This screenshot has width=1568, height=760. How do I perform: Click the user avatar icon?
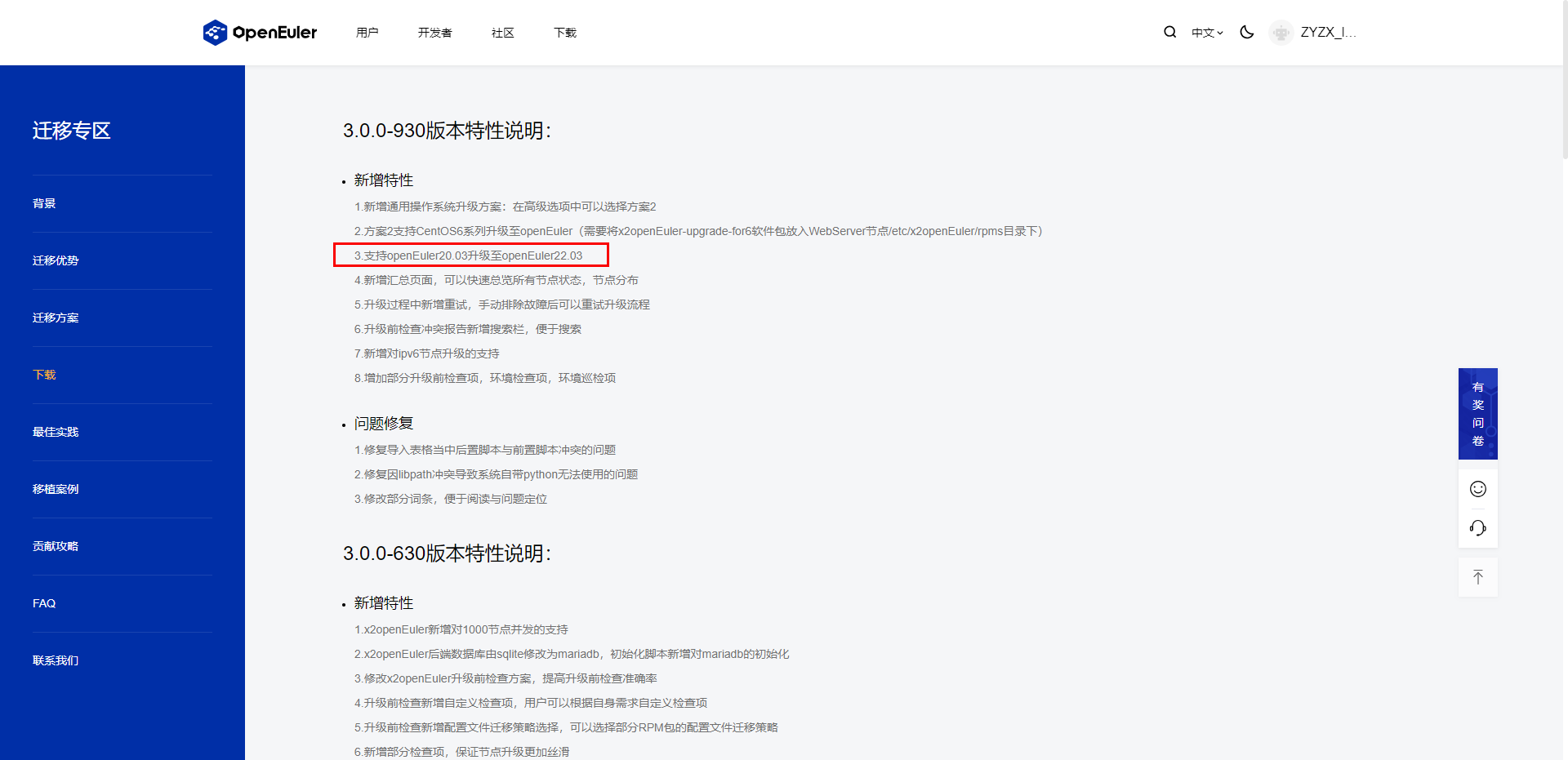click(1281, 33)
